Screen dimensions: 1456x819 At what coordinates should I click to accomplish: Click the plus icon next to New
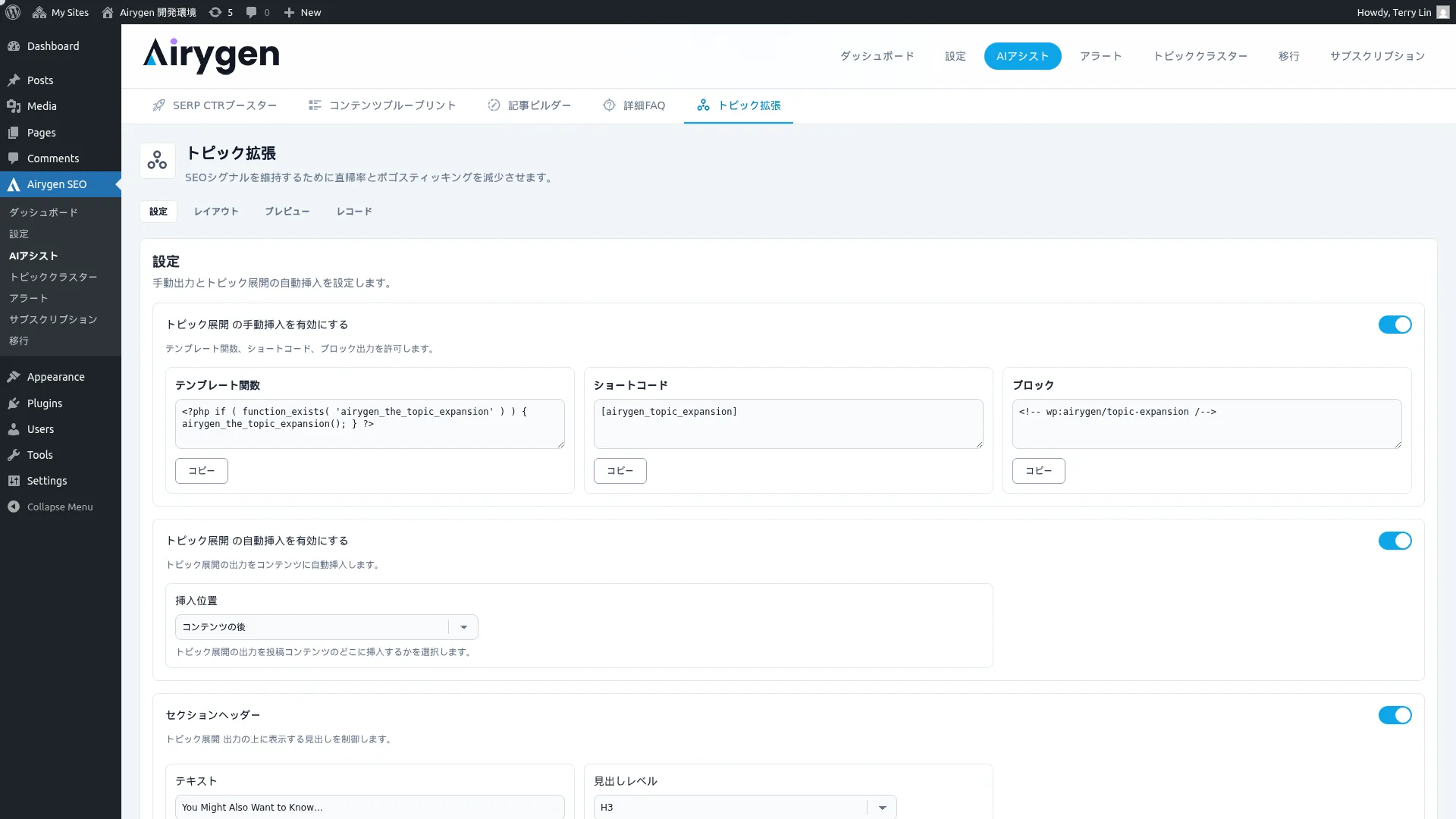pos(289,12)
